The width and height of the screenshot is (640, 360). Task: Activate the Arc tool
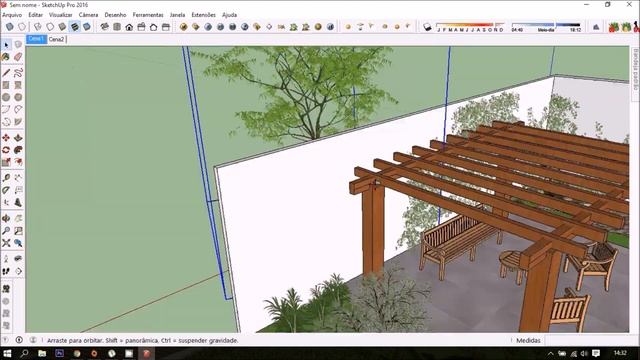point(6,109)
